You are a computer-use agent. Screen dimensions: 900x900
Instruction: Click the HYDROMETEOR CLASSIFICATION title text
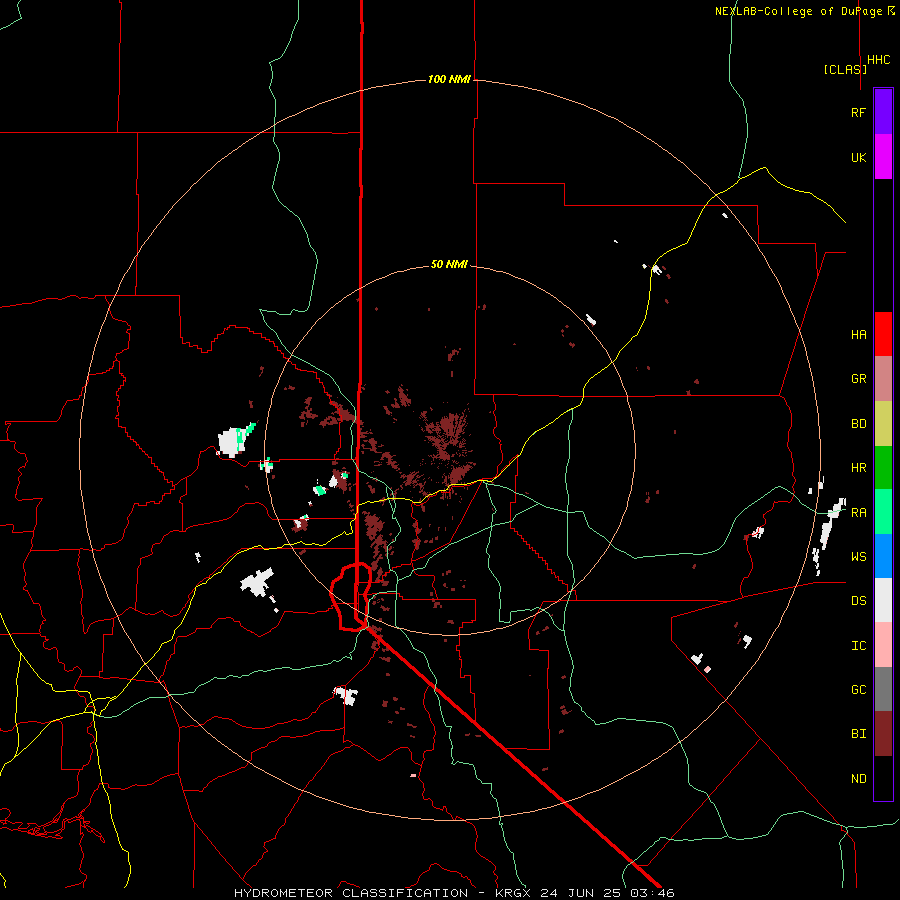point(351,893)
